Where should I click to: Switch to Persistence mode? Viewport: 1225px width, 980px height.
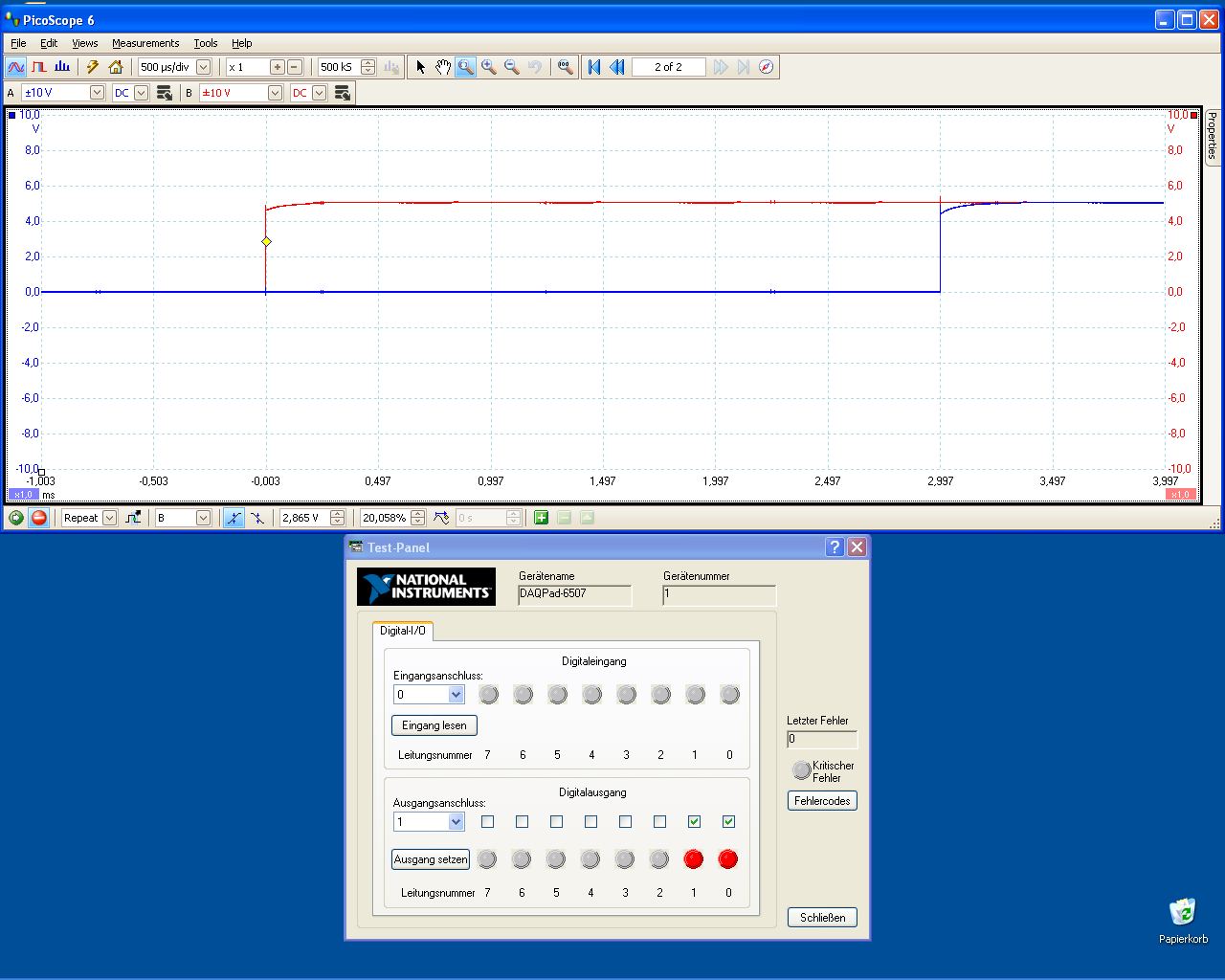(39, 67)
